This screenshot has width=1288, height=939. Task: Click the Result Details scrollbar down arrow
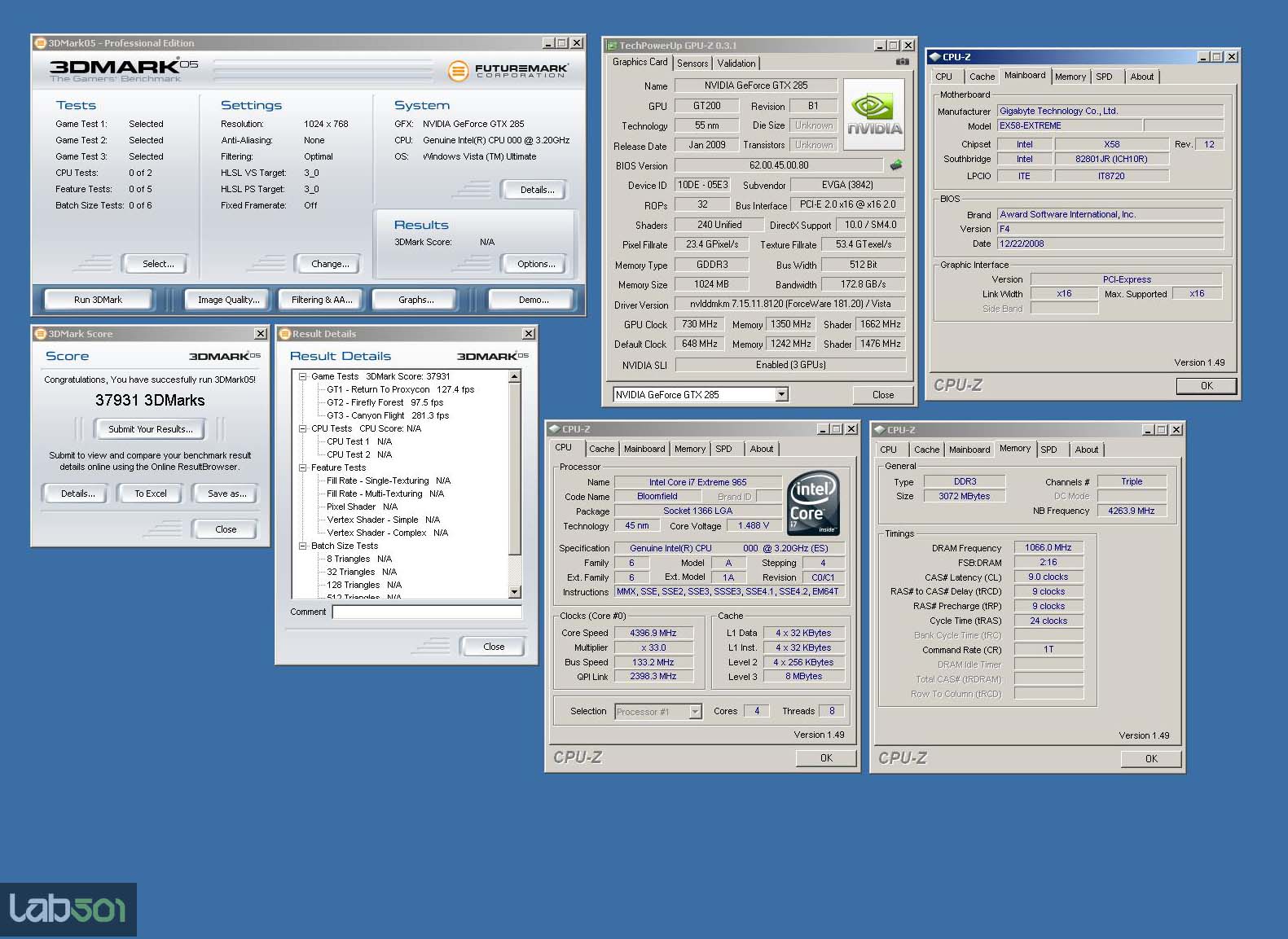[514, 592]
